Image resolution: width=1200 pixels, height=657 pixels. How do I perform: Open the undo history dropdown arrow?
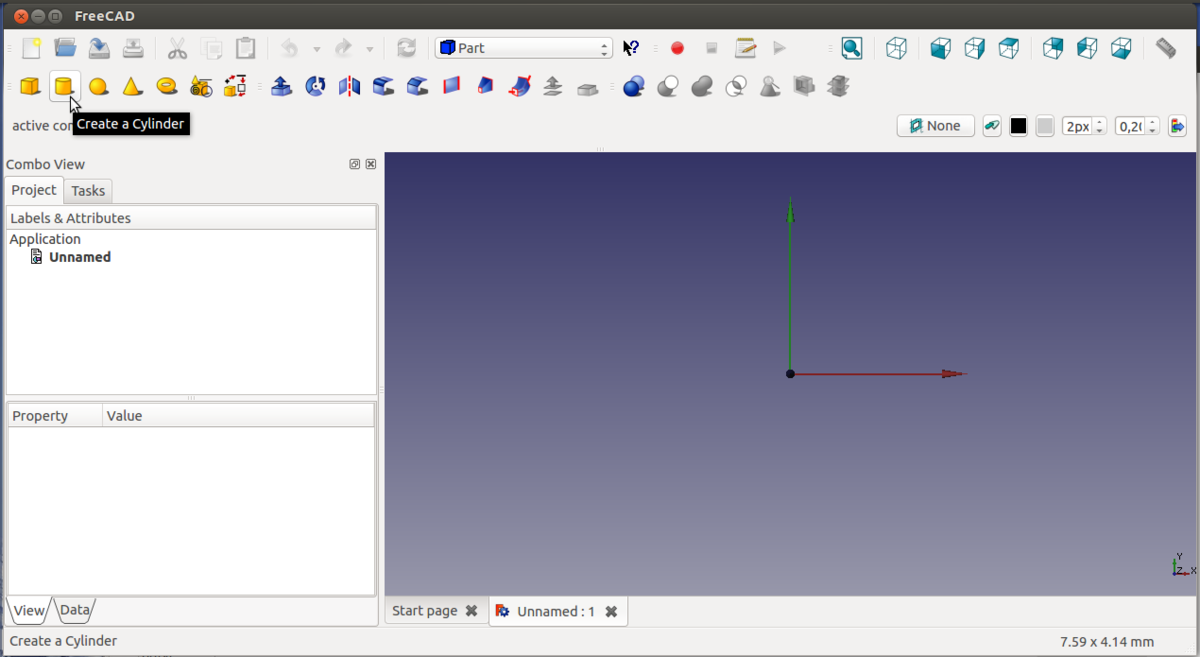click(316, 49)
